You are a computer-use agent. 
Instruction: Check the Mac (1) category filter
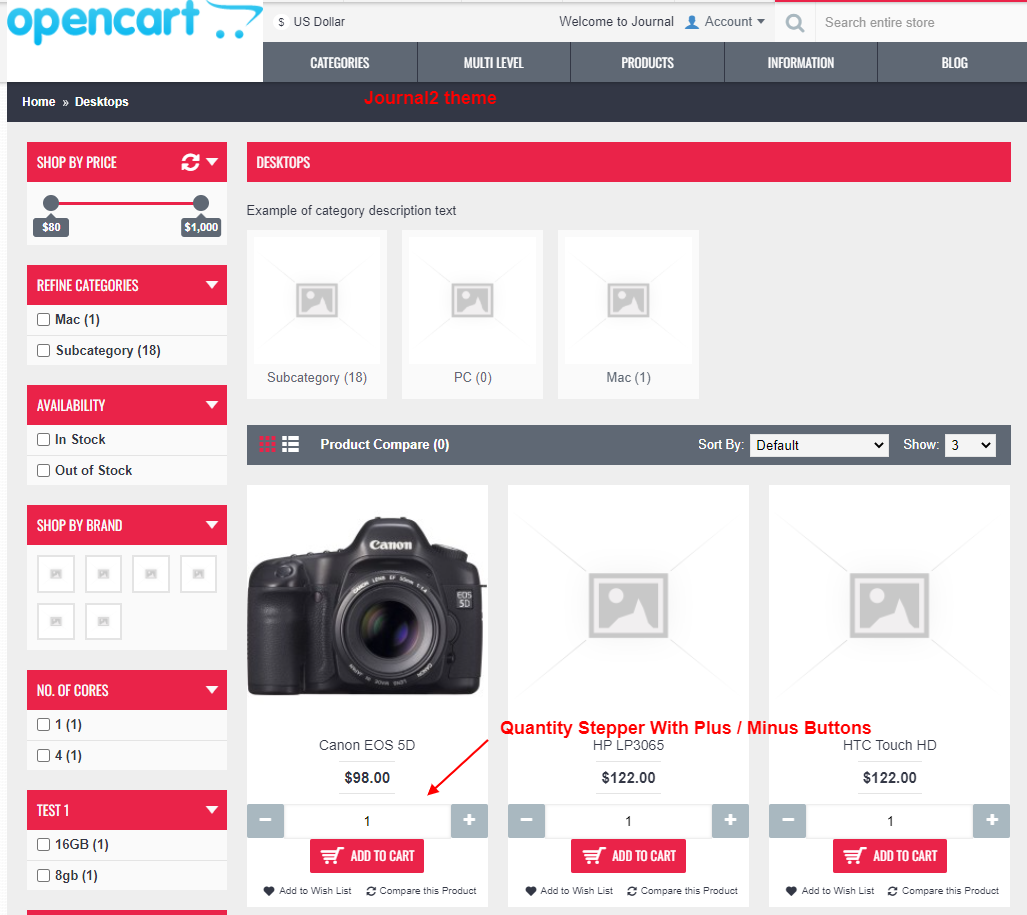43,320
